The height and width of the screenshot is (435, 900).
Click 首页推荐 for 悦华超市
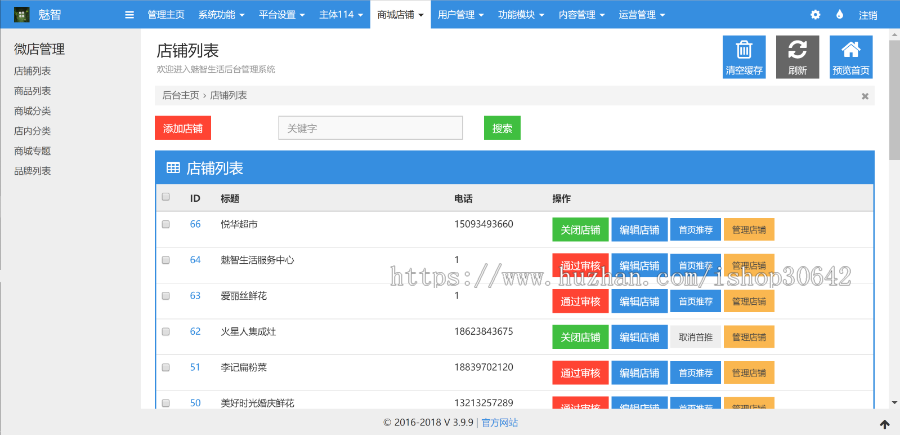[696, 230]
